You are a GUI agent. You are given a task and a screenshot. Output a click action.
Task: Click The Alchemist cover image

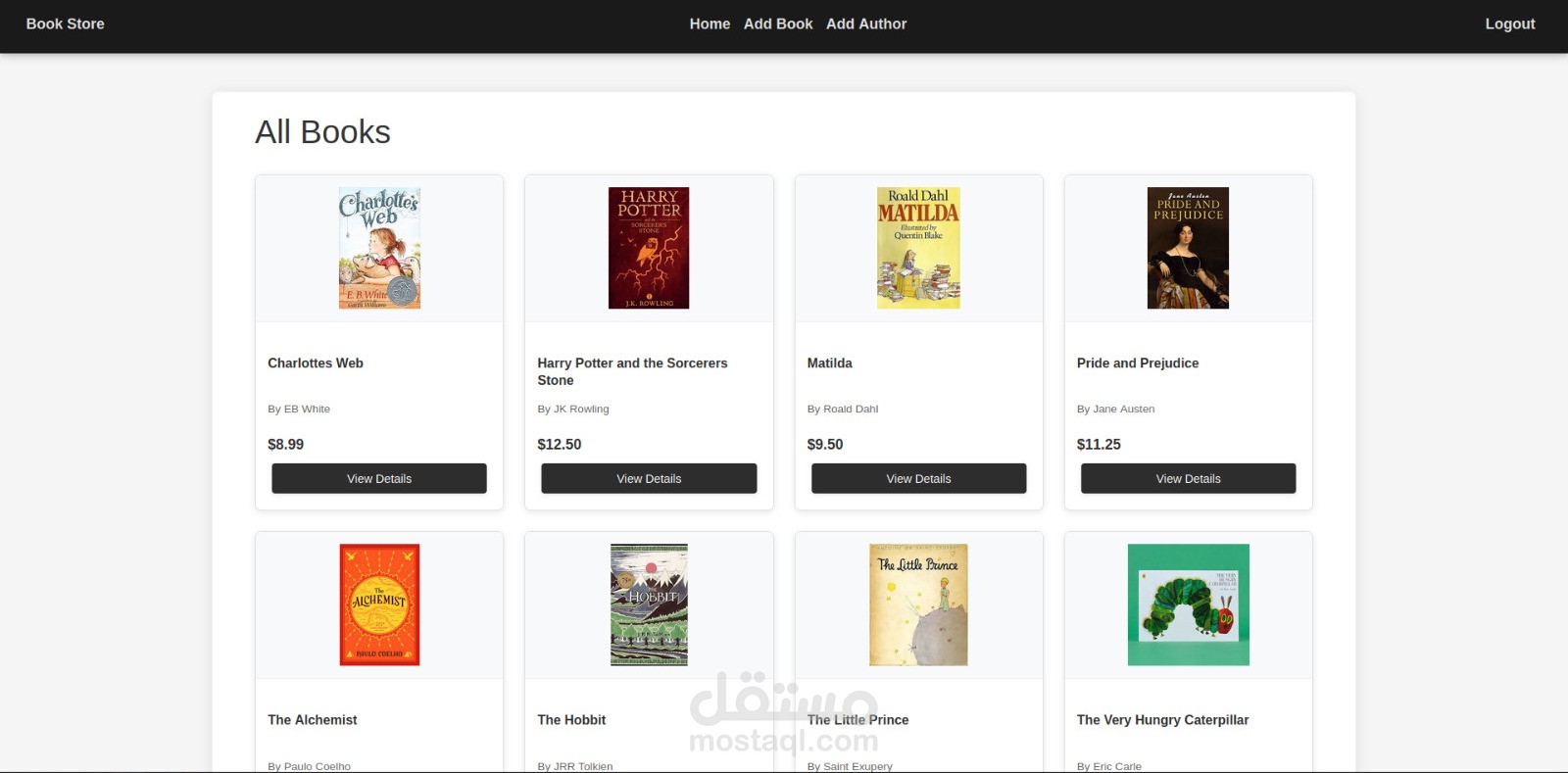379,604
